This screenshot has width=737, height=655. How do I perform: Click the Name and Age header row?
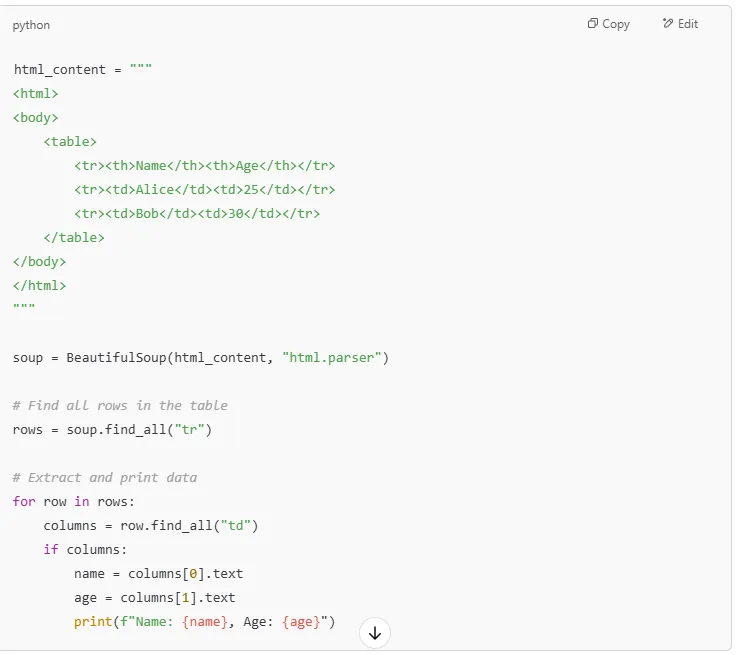pyautogui.click(x=204, y=165)
